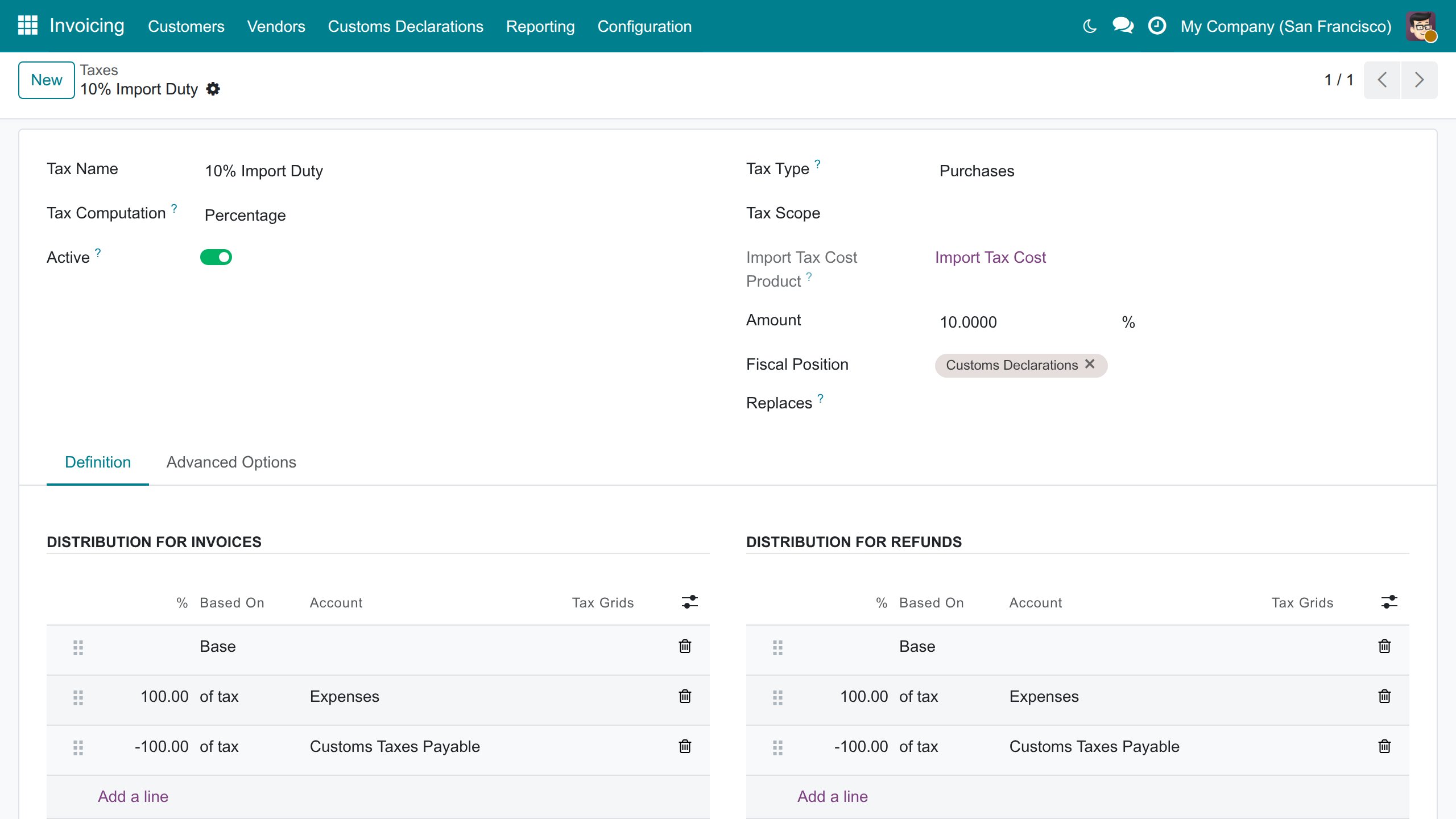Screen dimensions: 1456x819
Task: Open the apps grid menu icon
Action: [x=27, y=26]
